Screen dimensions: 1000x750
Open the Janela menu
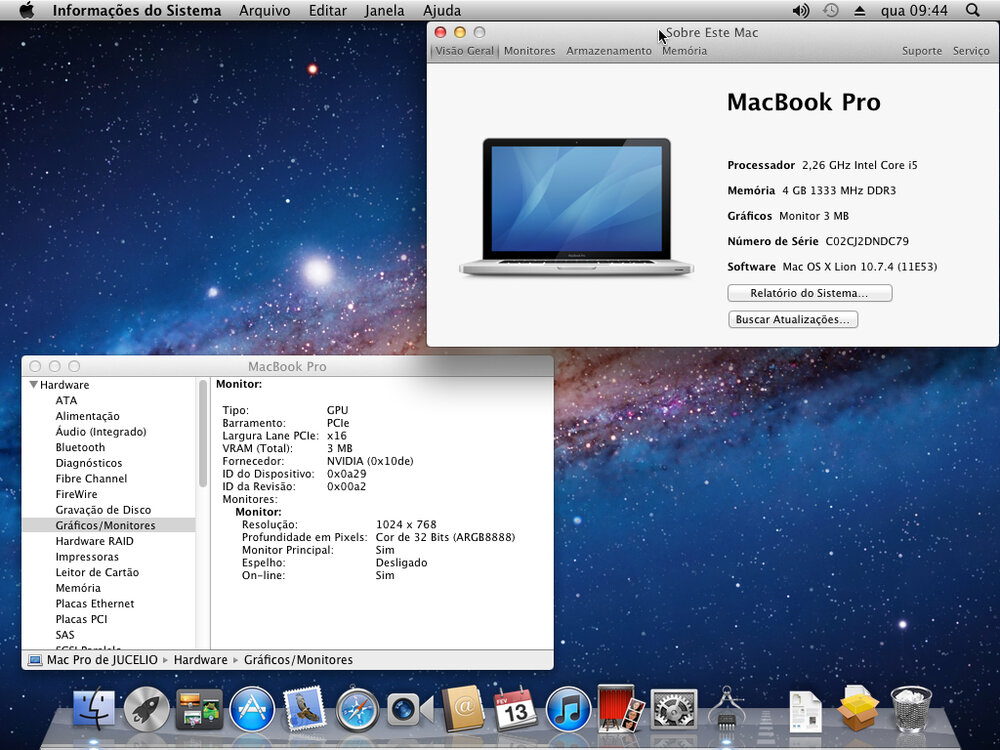(385, 11)
